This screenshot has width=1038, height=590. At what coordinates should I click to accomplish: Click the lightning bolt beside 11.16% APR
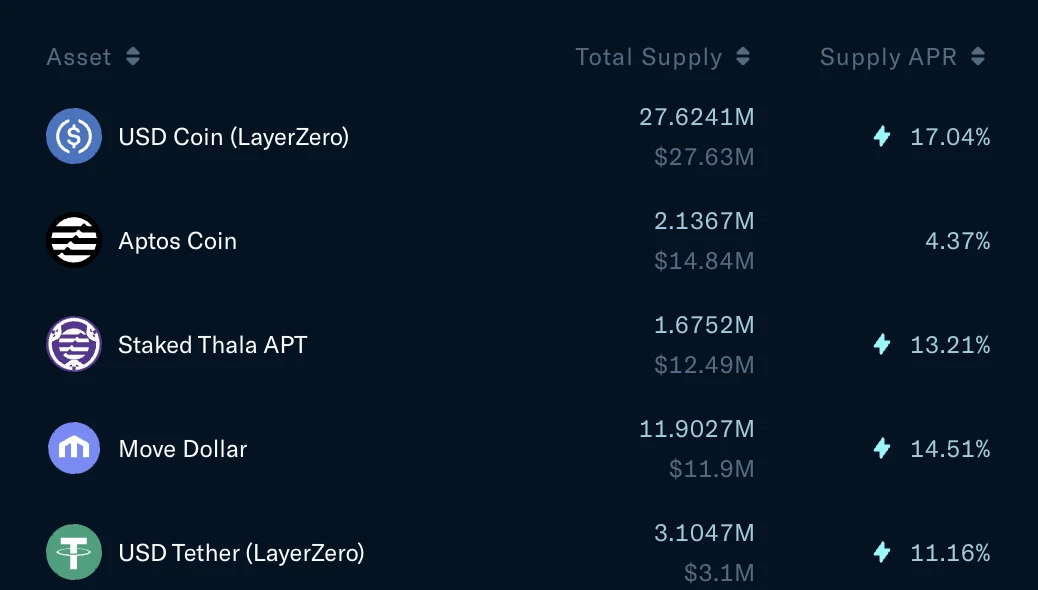(x=882, y=552)
